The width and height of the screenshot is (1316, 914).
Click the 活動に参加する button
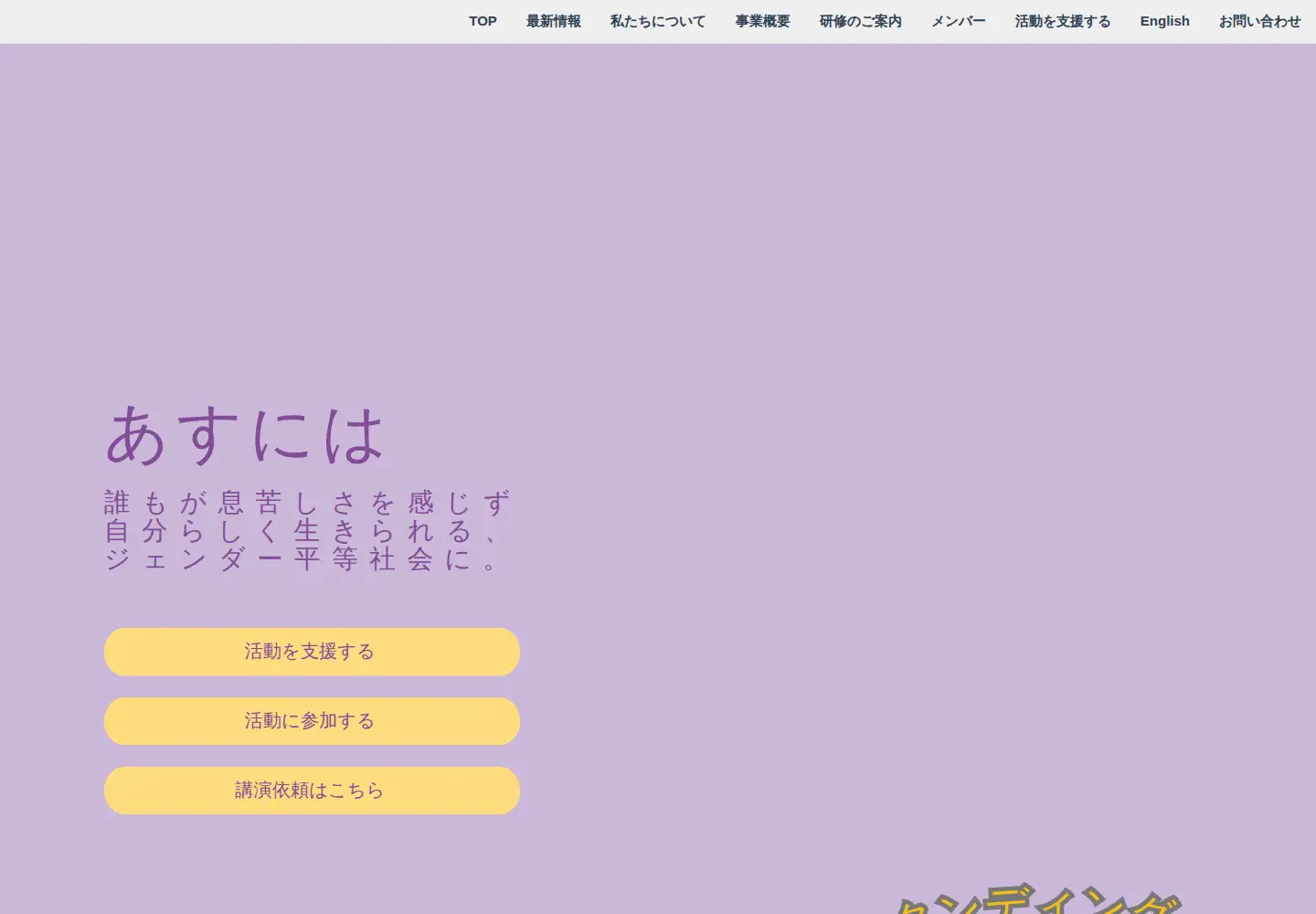312,721
